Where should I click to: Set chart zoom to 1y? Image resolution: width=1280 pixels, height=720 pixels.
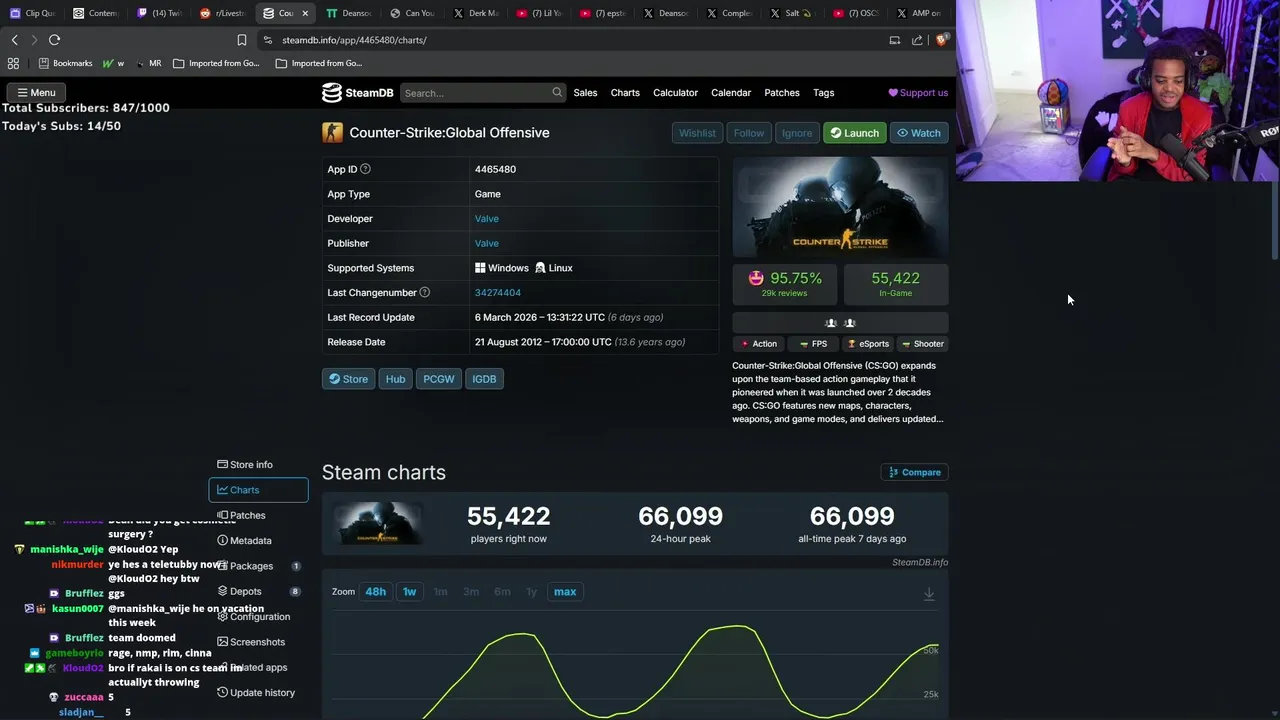point(531,592)
